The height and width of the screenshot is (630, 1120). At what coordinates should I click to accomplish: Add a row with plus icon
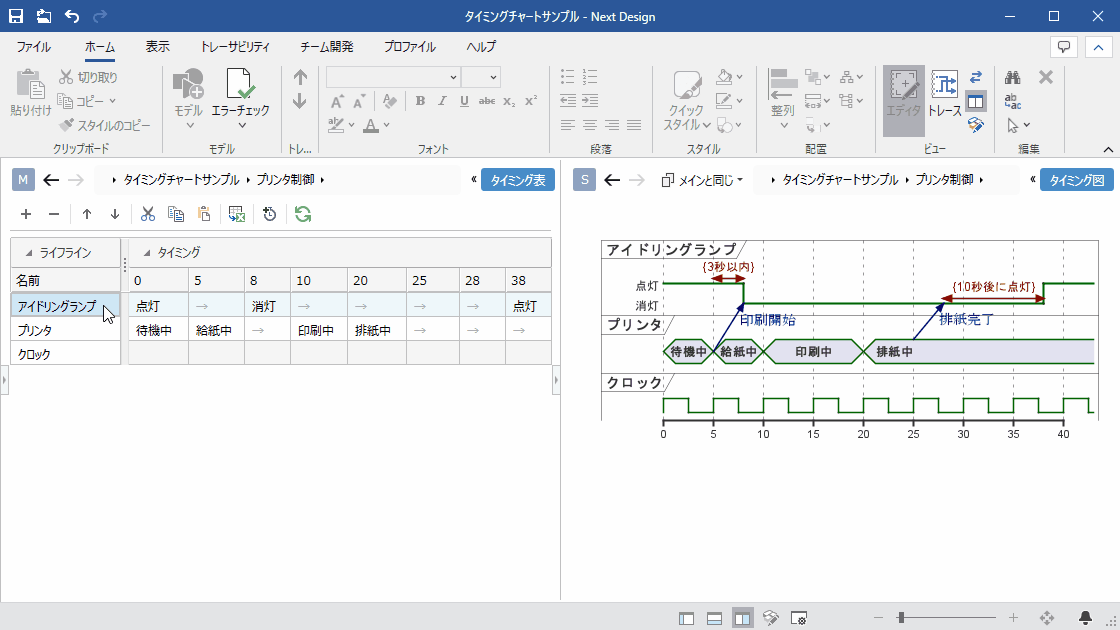coord(26,214)
